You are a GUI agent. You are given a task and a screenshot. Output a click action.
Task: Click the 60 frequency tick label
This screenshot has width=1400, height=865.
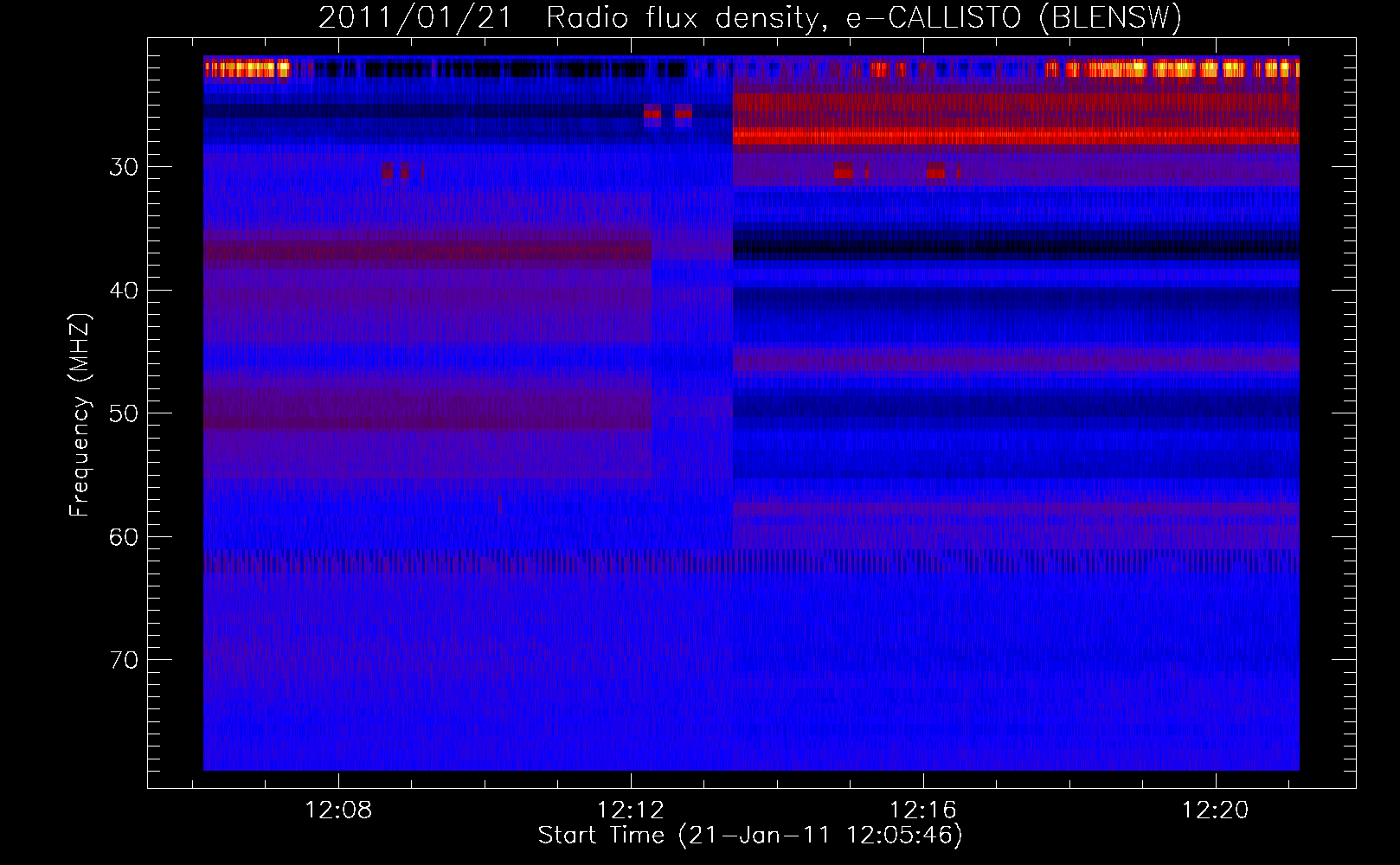[x=124, y=537]
